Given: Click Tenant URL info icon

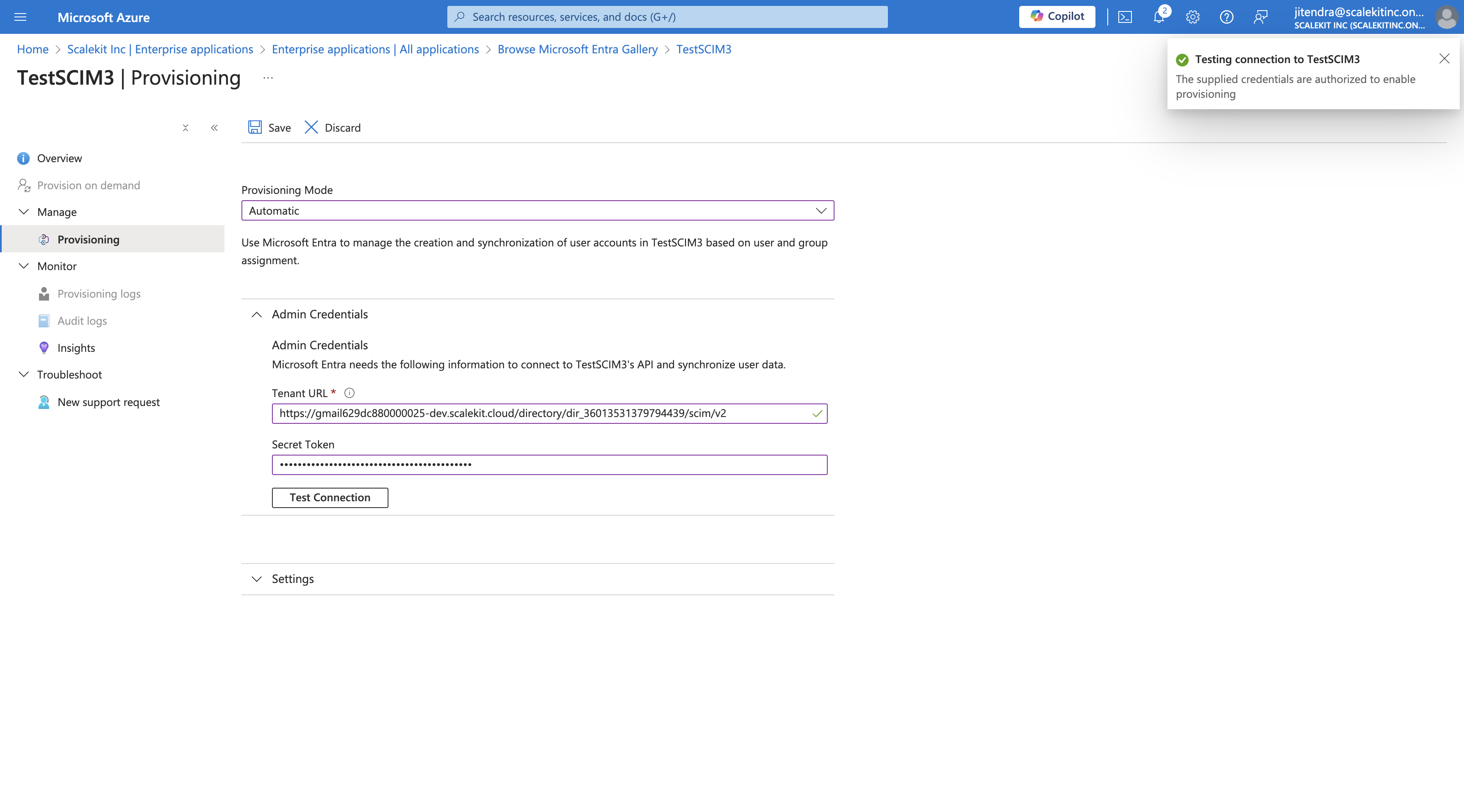Looking at the screenshot, I should coord(349,393).
